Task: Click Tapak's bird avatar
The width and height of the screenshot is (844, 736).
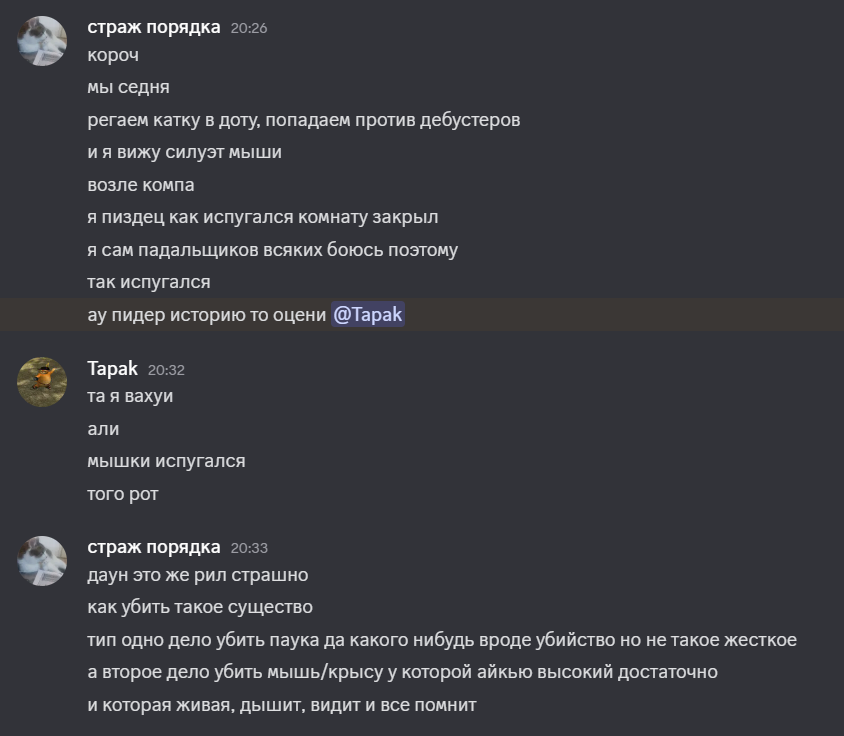Action: pos(42,381)
